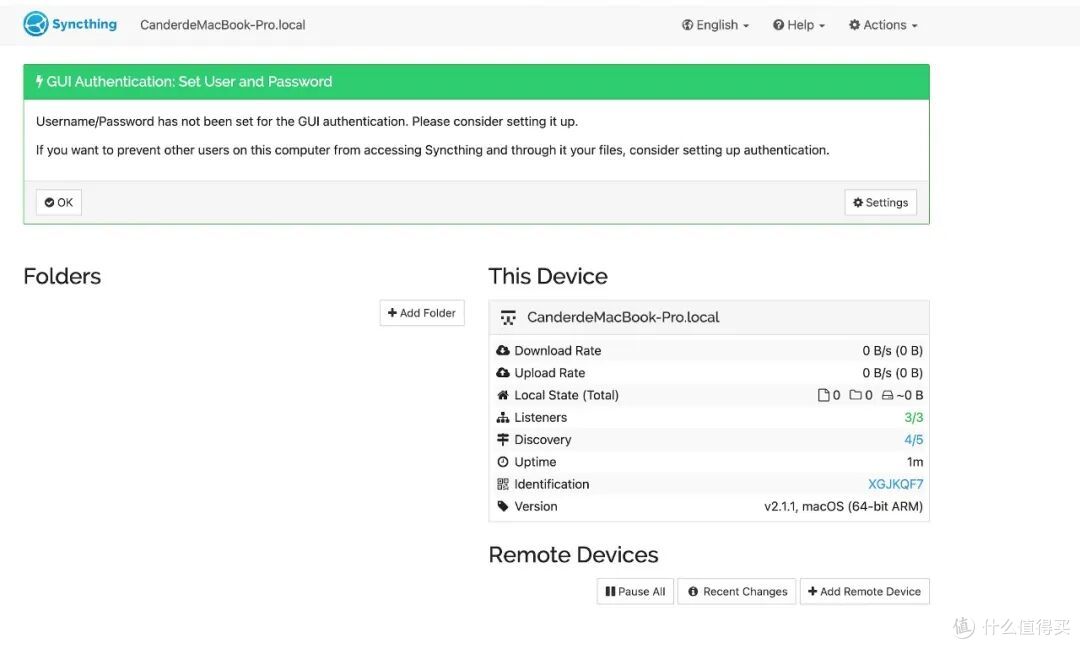Click the Listeners network icon
This screenshot has width=1080, height=649.
(x=503, y=418)
